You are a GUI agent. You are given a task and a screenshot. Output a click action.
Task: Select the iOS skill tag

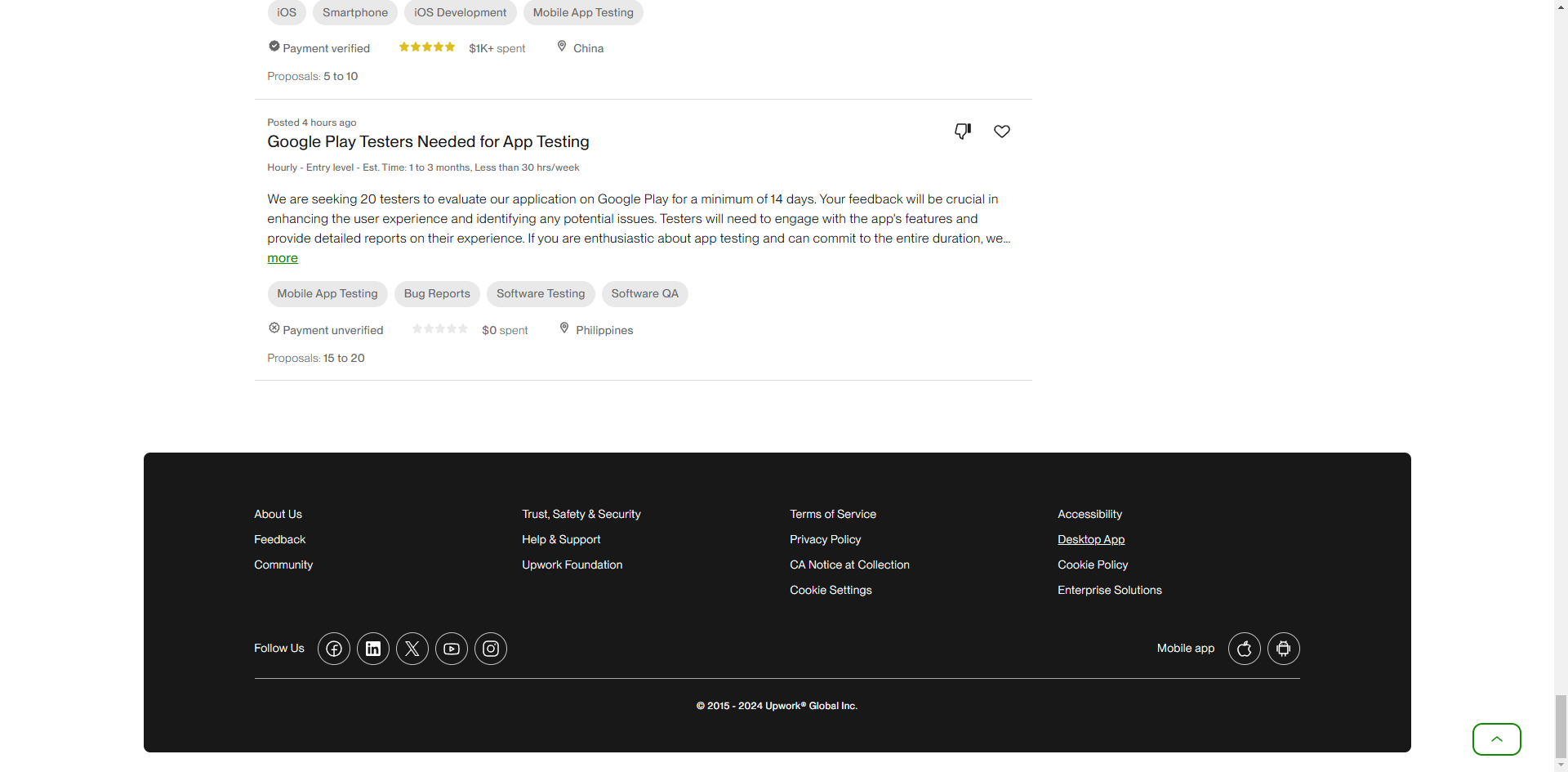[287, 13]
